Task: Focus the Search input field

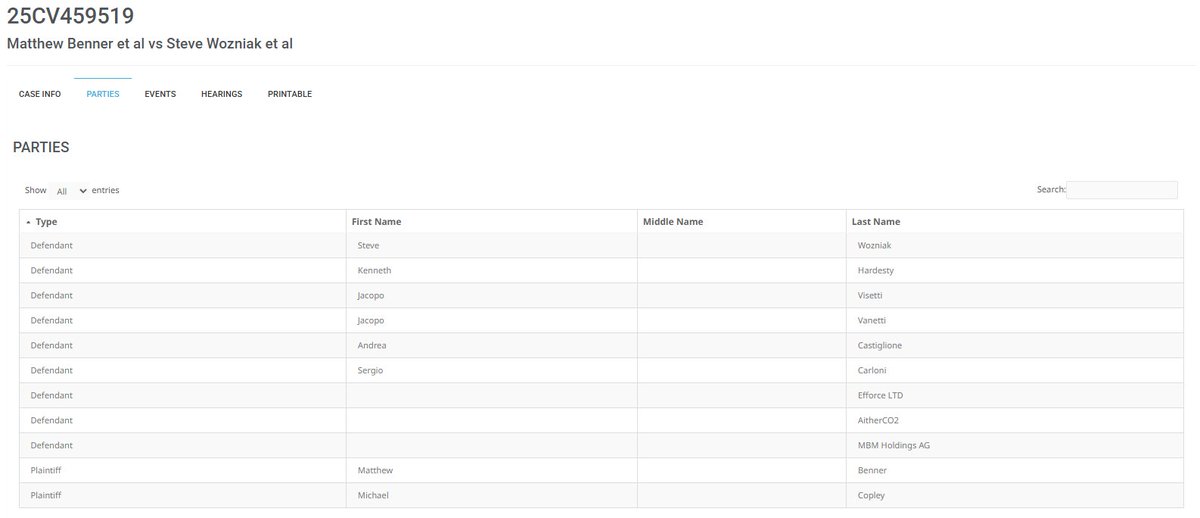Action: (1122, 190)
